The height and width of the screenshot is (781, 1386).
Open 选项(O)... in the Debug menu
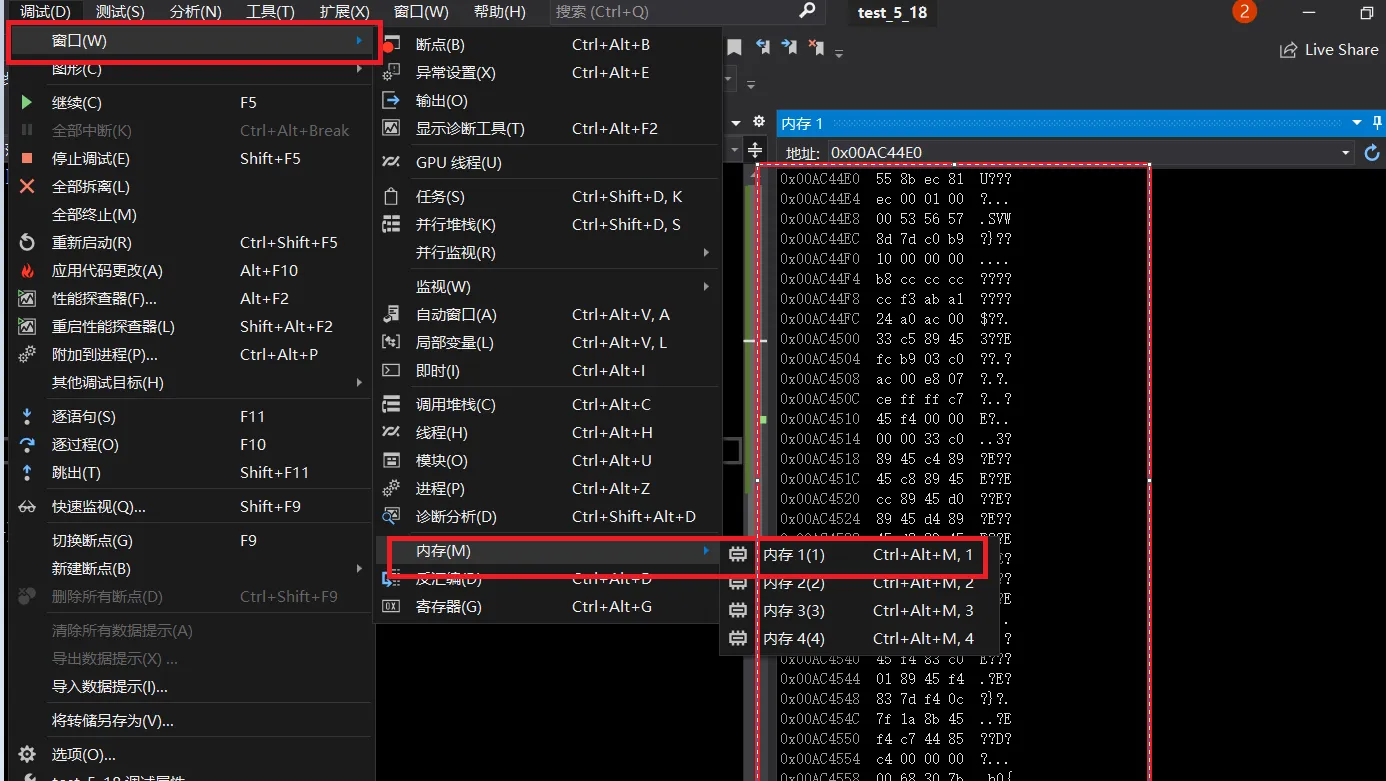tap(191, 755)
